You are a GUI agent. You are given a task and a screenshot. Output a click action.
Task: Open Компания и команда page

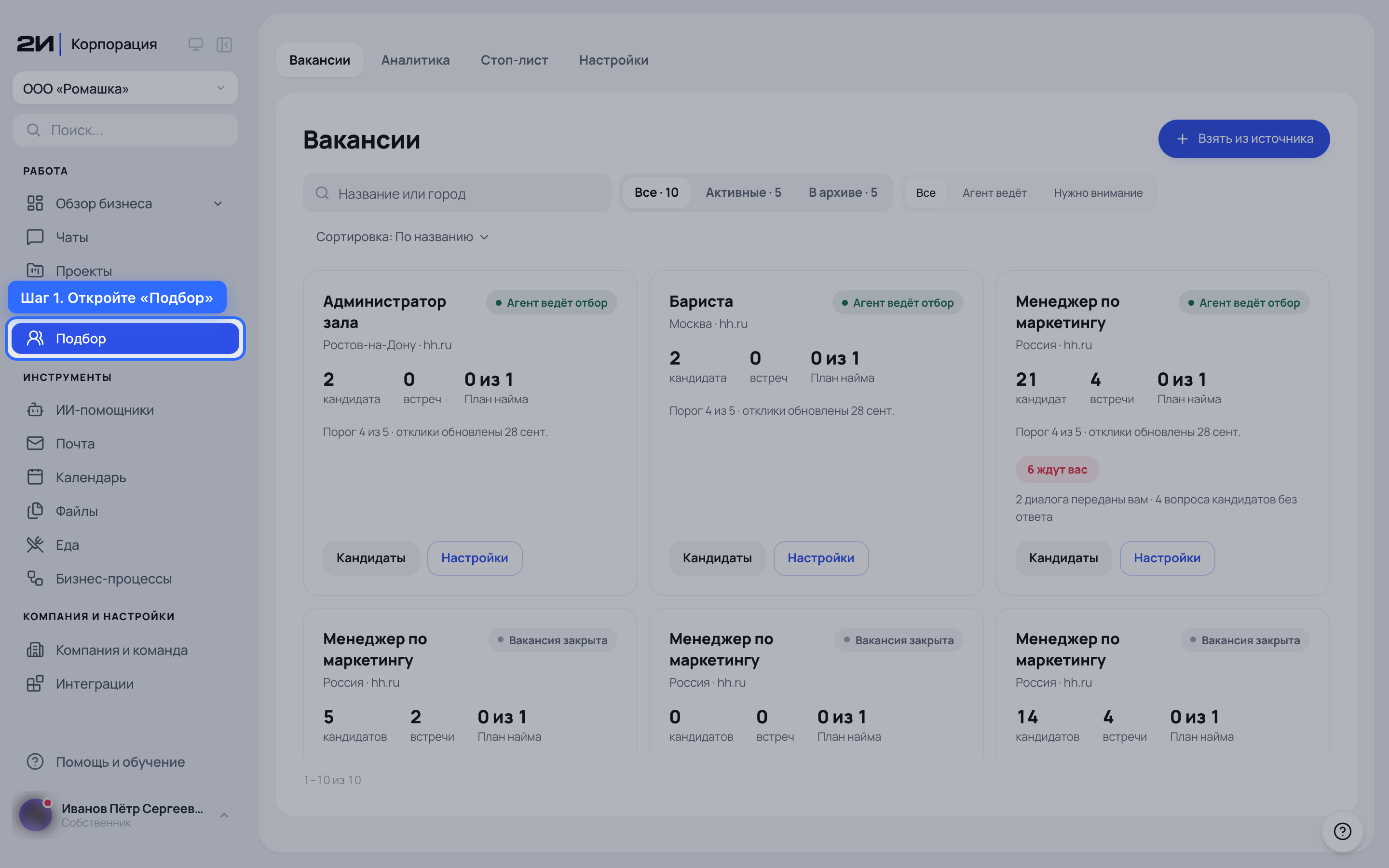click(x=125, y=650)
